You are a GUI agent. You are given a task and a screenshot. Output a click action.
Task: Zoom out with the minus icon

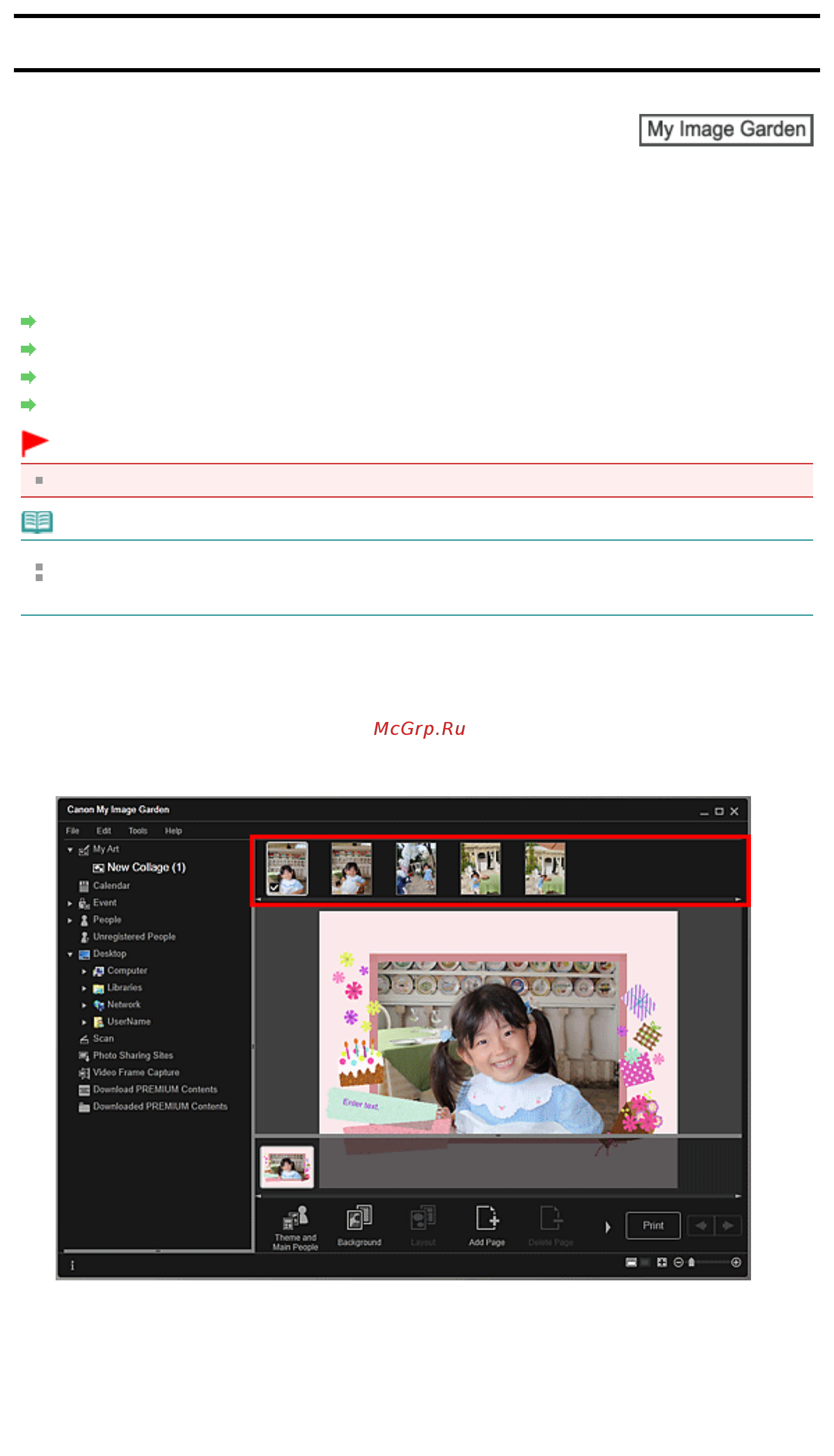click(x=678, y=1262)
